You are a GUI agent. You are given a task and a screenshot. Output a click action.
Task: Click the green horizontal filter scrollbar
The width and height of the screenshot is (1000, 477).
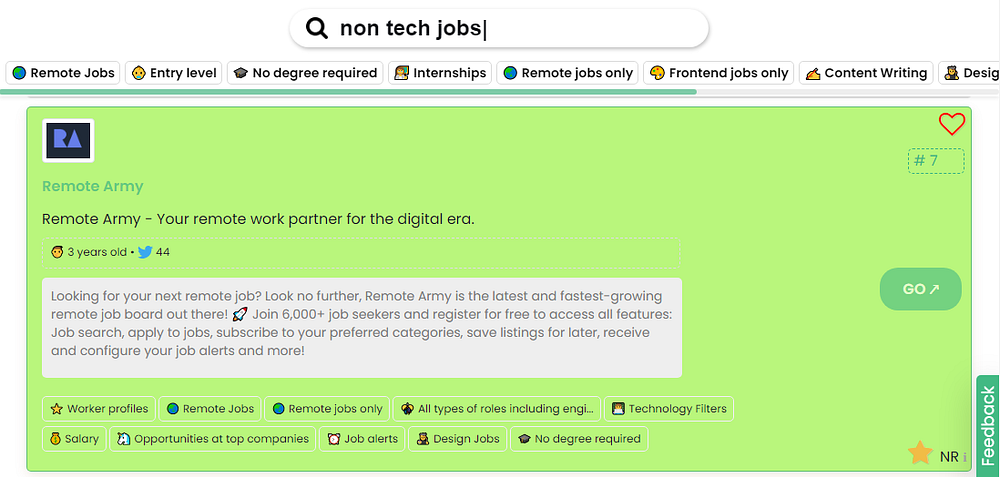[348, 92]
